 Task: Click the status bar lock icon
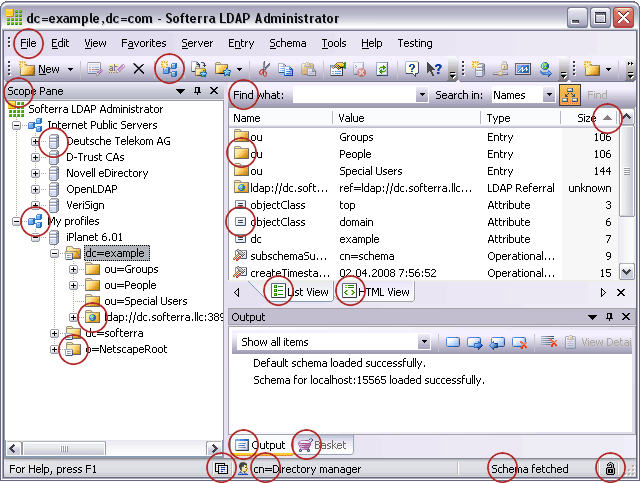click(x=610, y=468)
